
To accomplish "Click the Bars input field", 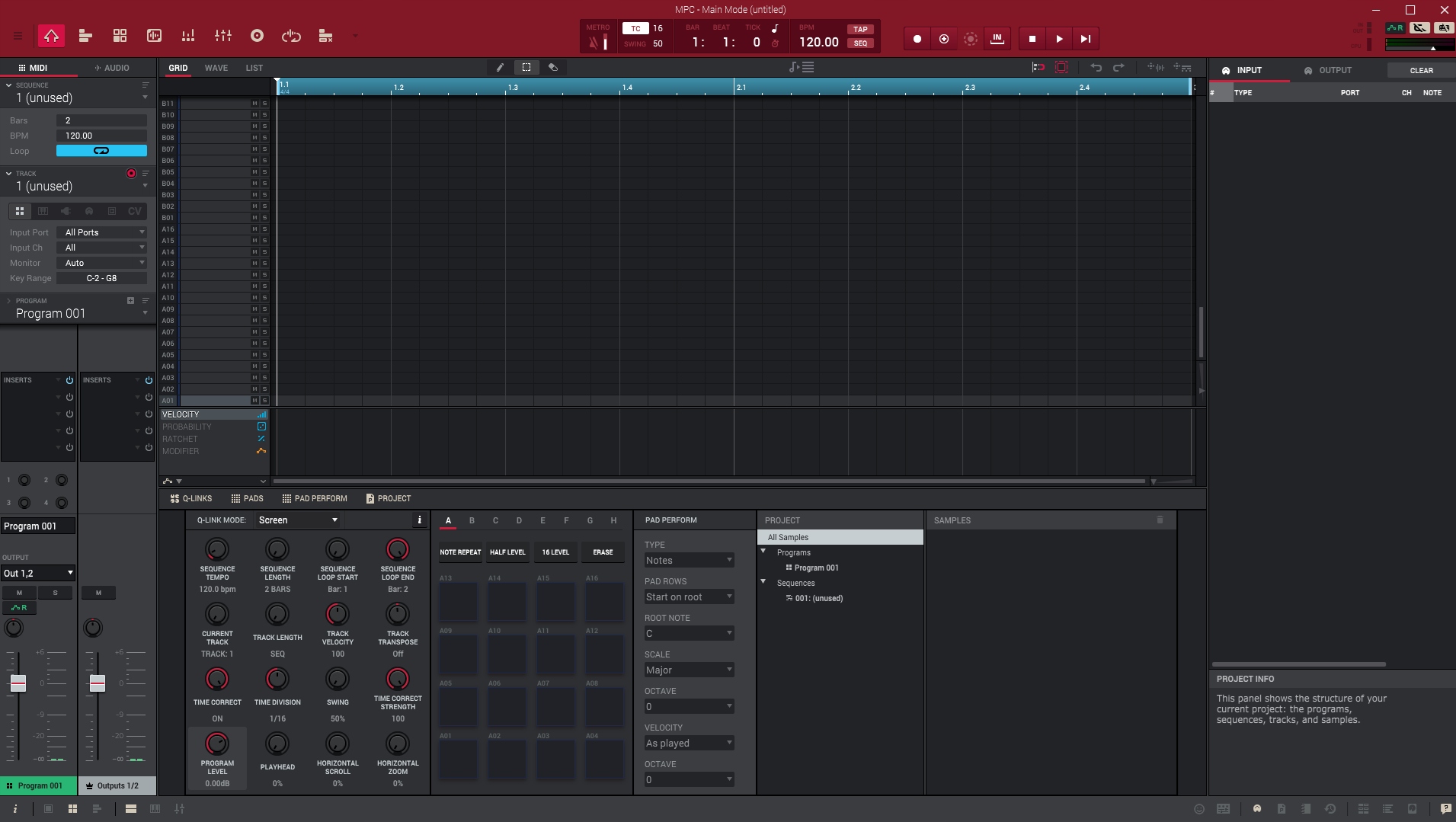I will tap(101, 120).
